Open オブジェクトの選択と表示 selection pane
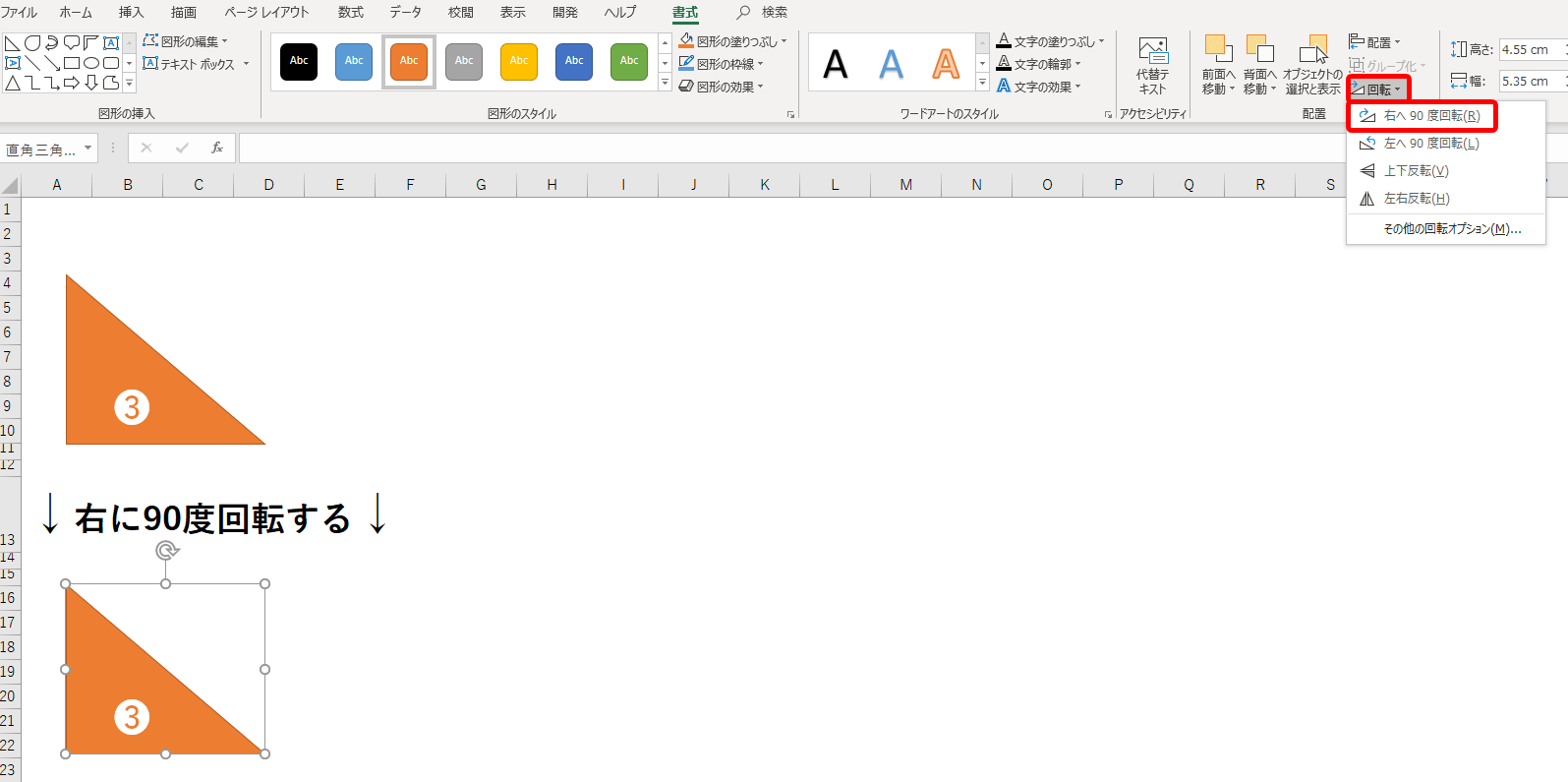1568x782 pixels. (x=1312, y=65)
